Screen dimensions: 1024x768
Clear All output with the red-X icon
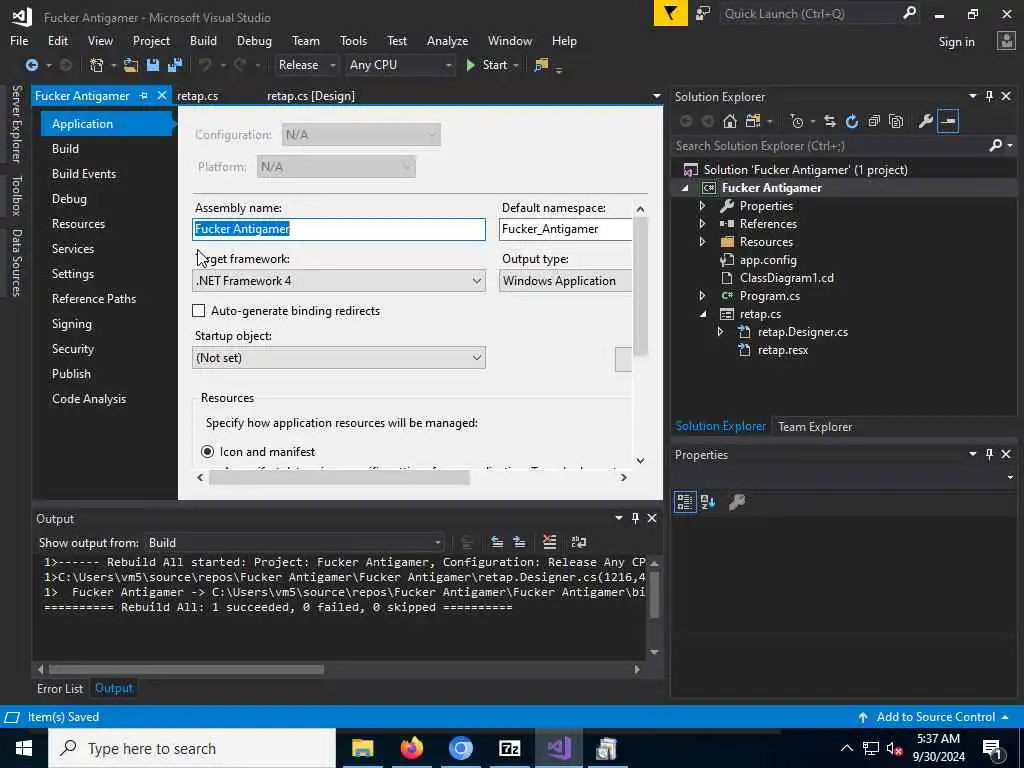pos(549,542)
